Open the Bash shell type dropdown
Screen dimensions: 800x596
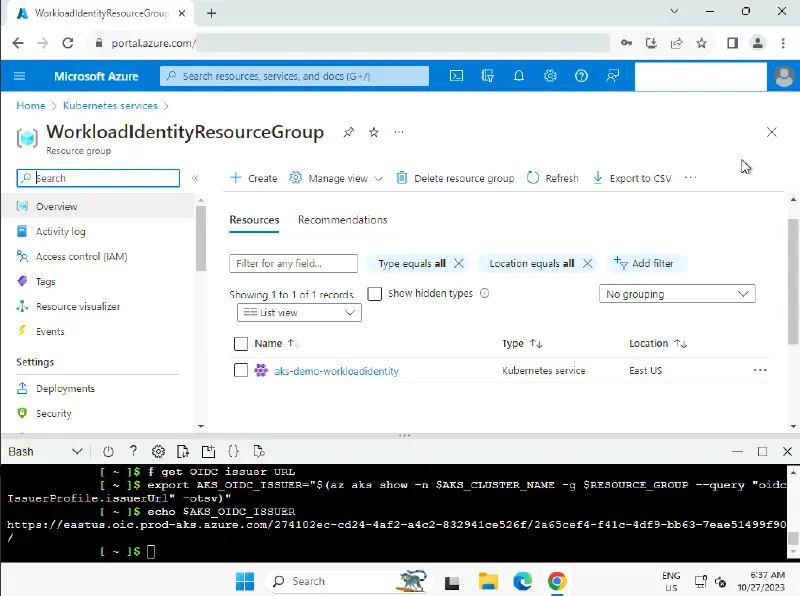point(45,452)
